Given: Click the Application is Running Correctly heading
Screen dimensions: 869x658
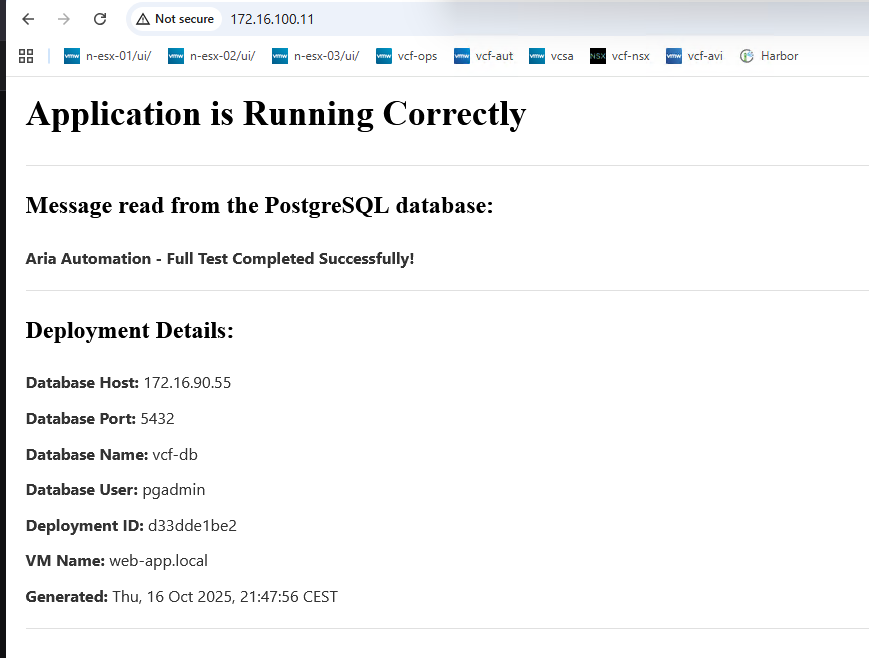Looking at the screenshot, I should pos(275,114).
